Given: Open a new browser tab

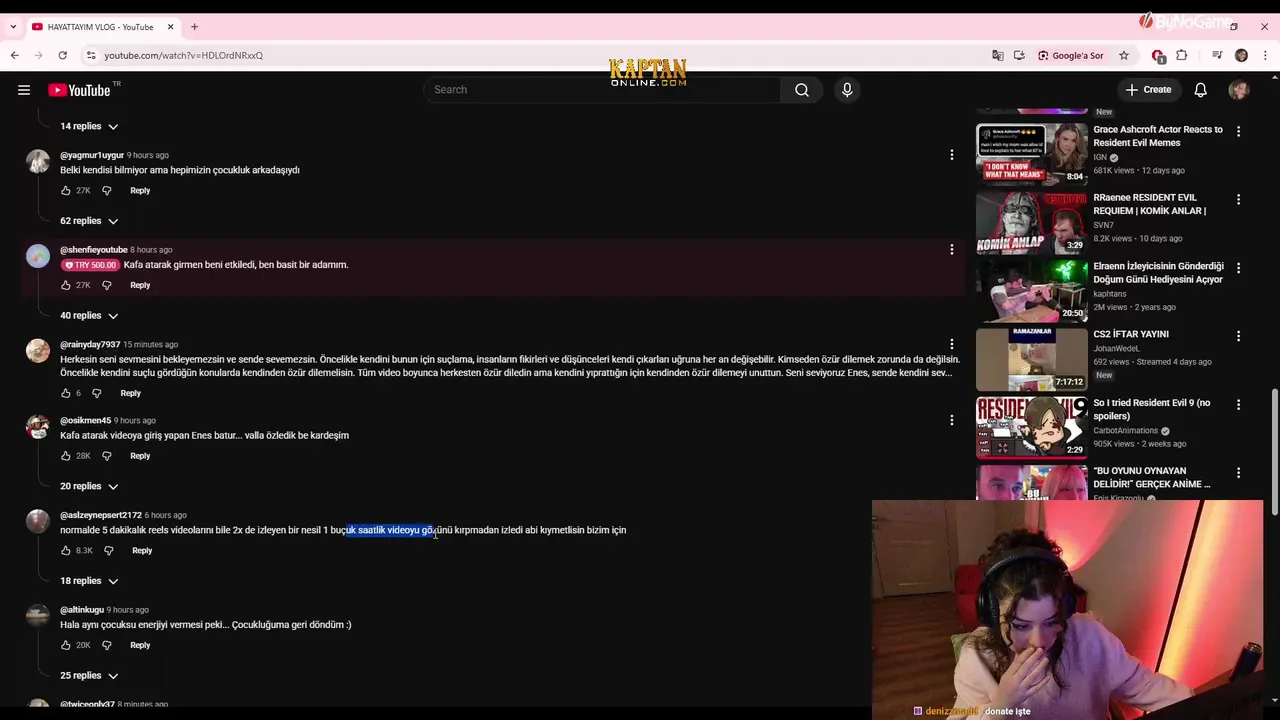Looking at the screenshot, I should 194,27.
